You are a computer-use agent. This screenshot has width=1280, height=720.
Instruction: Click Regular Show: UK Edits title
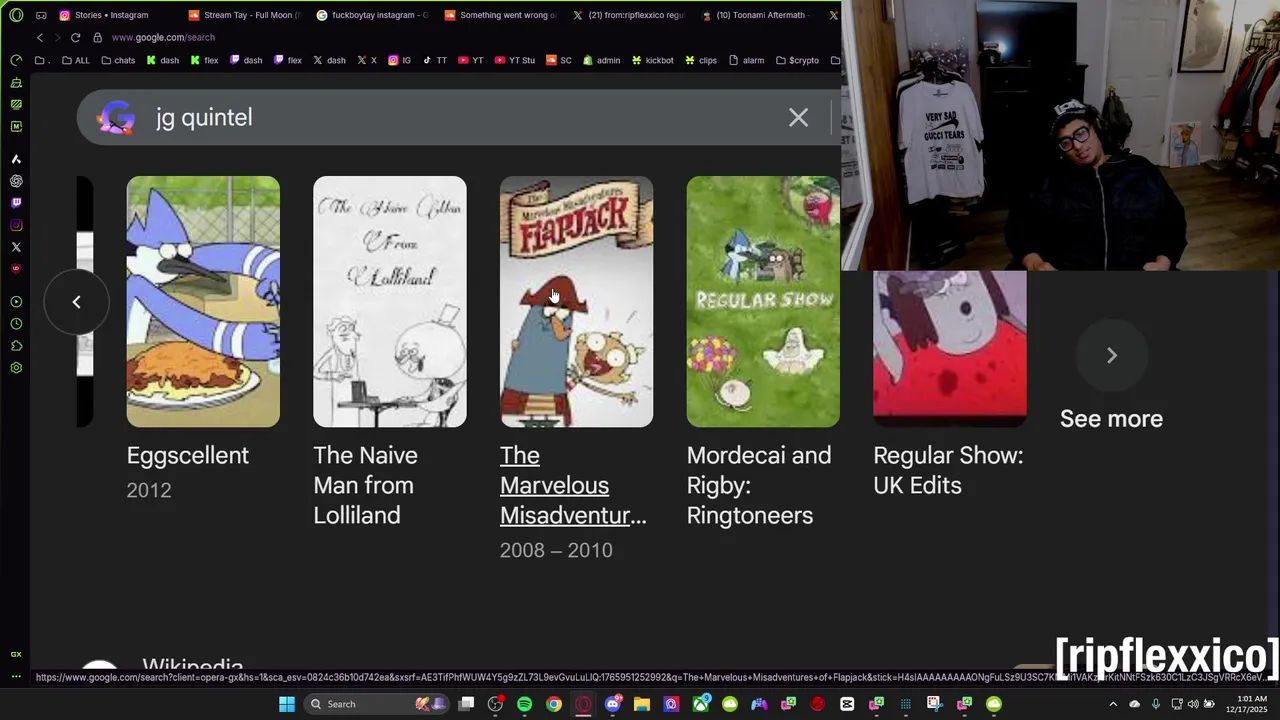coord(948,470)
